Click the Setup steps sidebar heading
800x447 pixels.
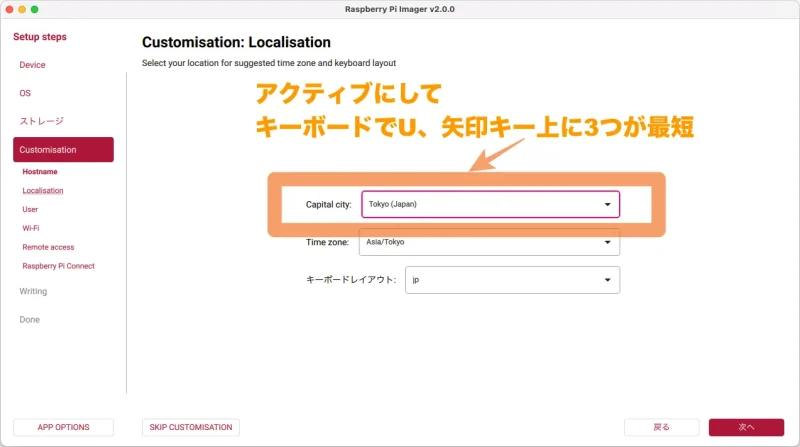[40, 37]
